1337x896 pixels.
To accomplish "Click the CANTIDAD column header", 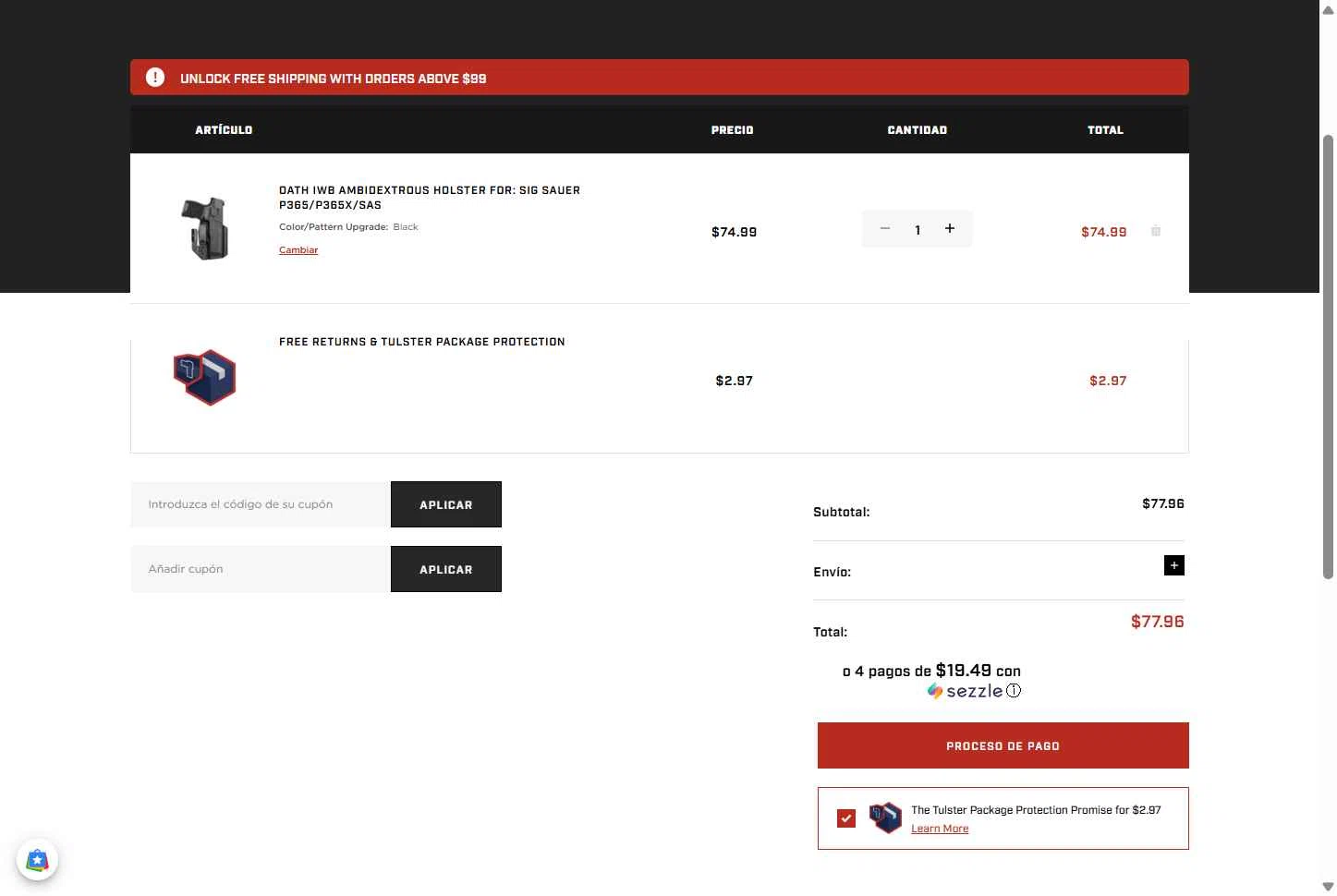I will click(918, 130).
